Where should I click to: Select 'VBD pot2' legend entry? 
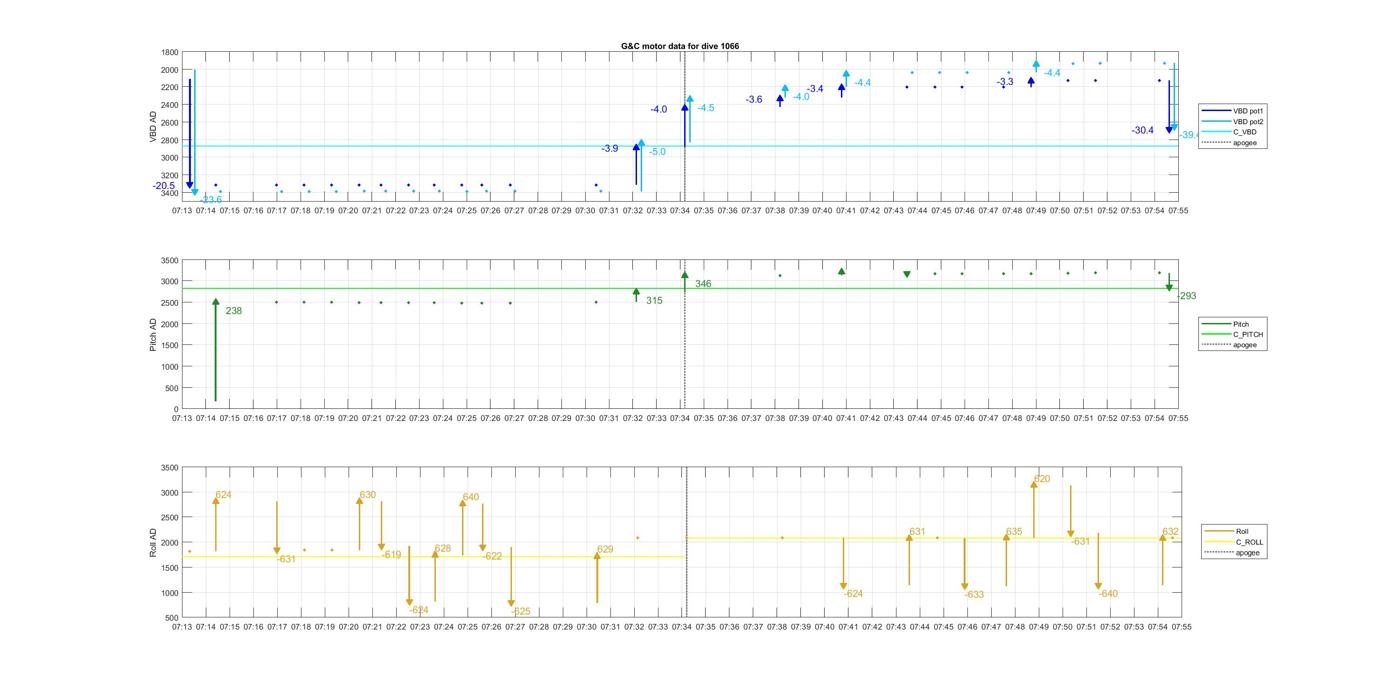point(1233,122)
